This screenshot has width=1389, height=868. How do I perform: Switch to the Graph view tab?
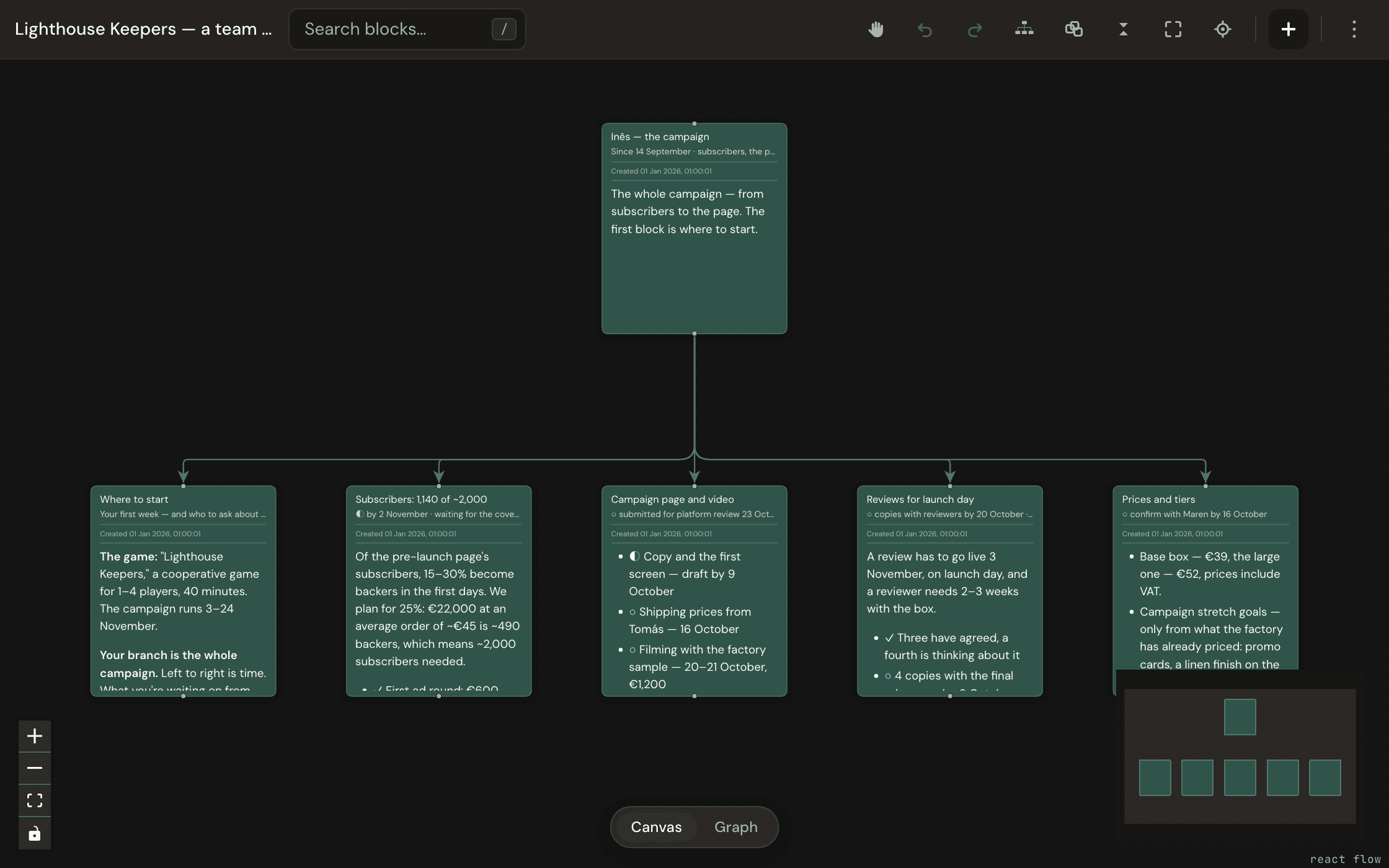pos(736,827)
